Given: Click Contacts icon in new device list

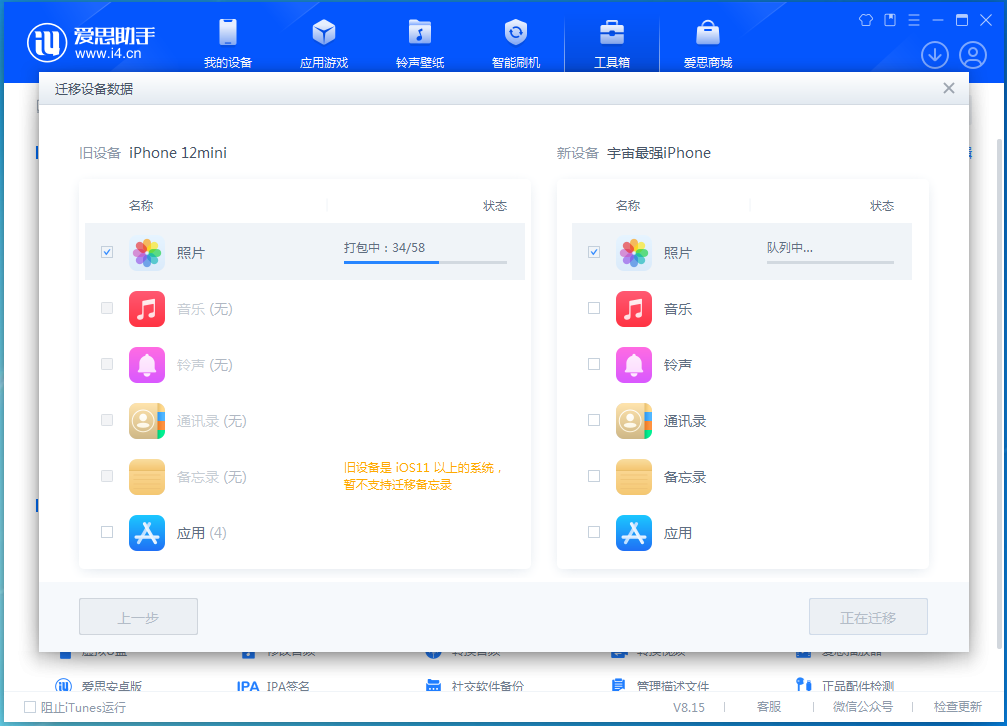Looking at the screenshot, I should [x=634, y=421].
